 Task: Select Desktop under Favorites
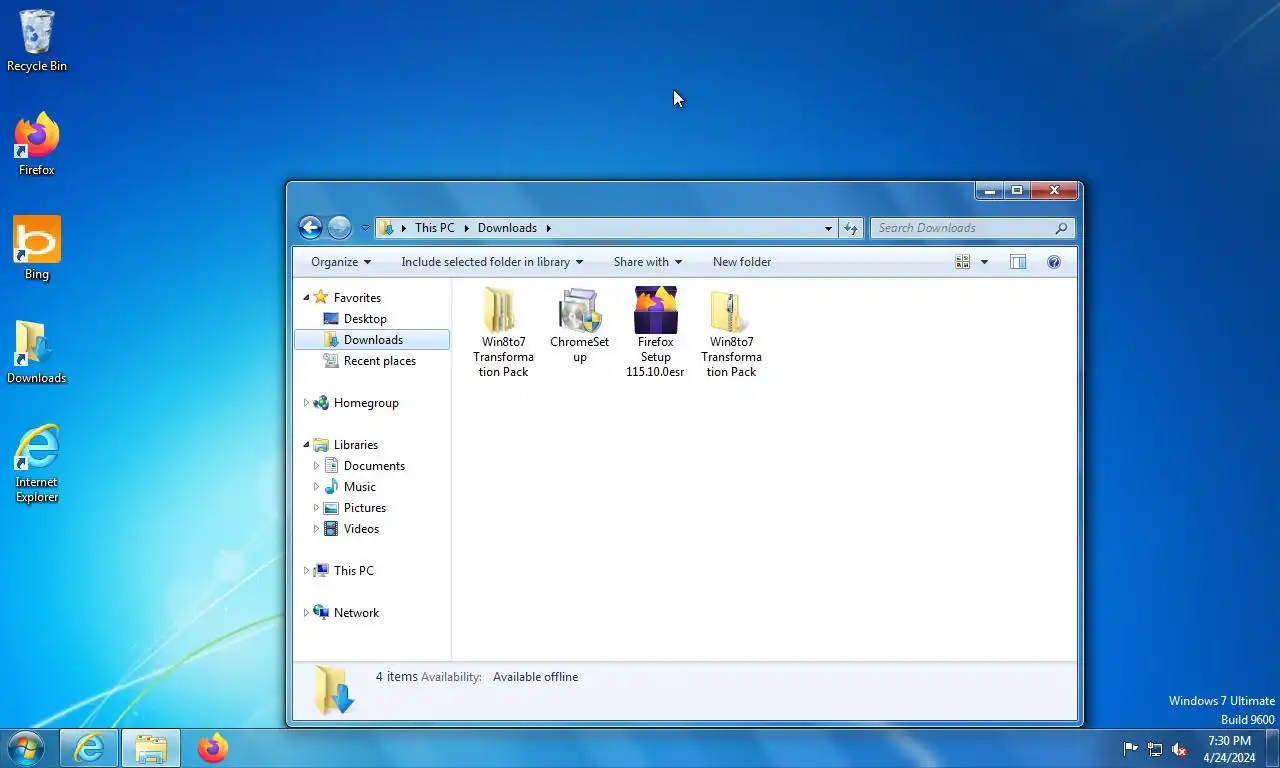click(x=365, y=319)
